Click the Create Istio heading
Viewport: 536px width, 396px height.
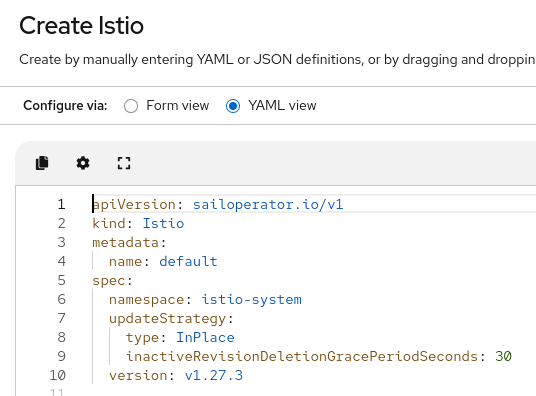[81, 26]
